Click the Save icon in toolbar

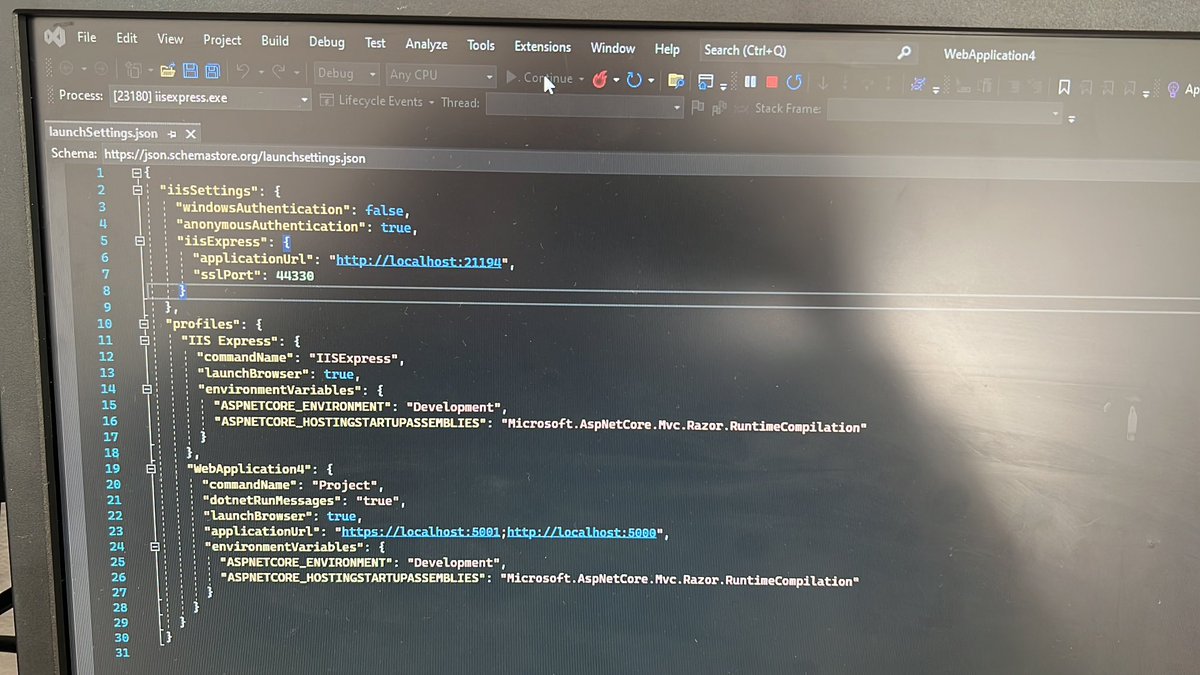190,71
